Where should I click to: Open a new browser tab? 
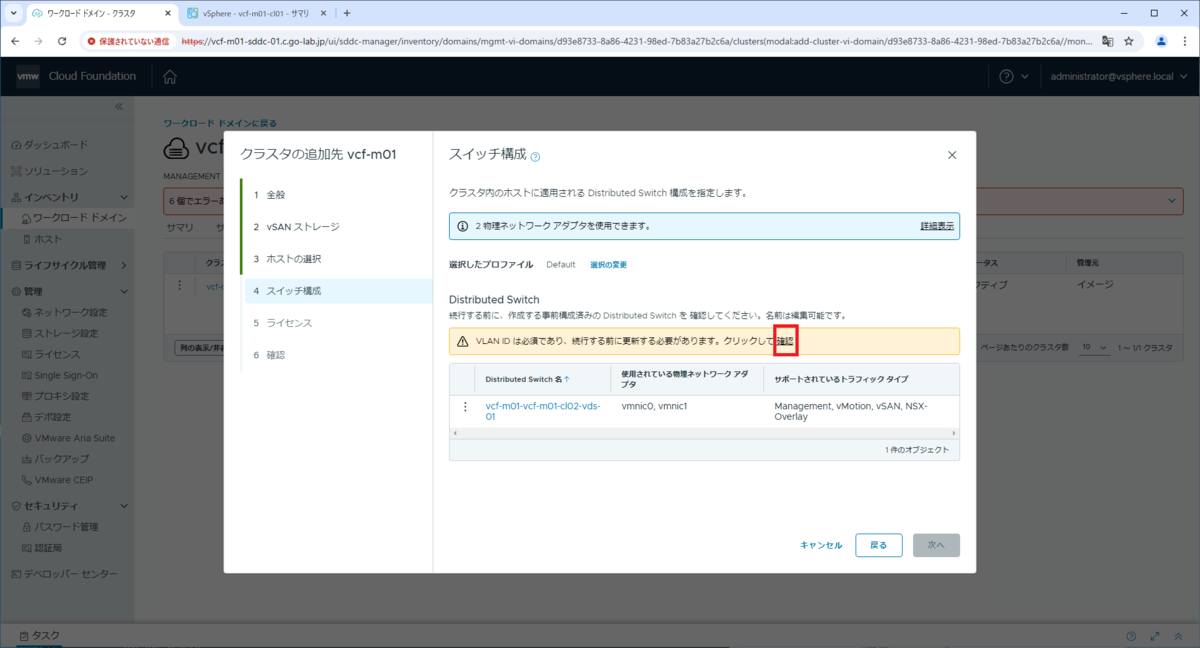347,13
